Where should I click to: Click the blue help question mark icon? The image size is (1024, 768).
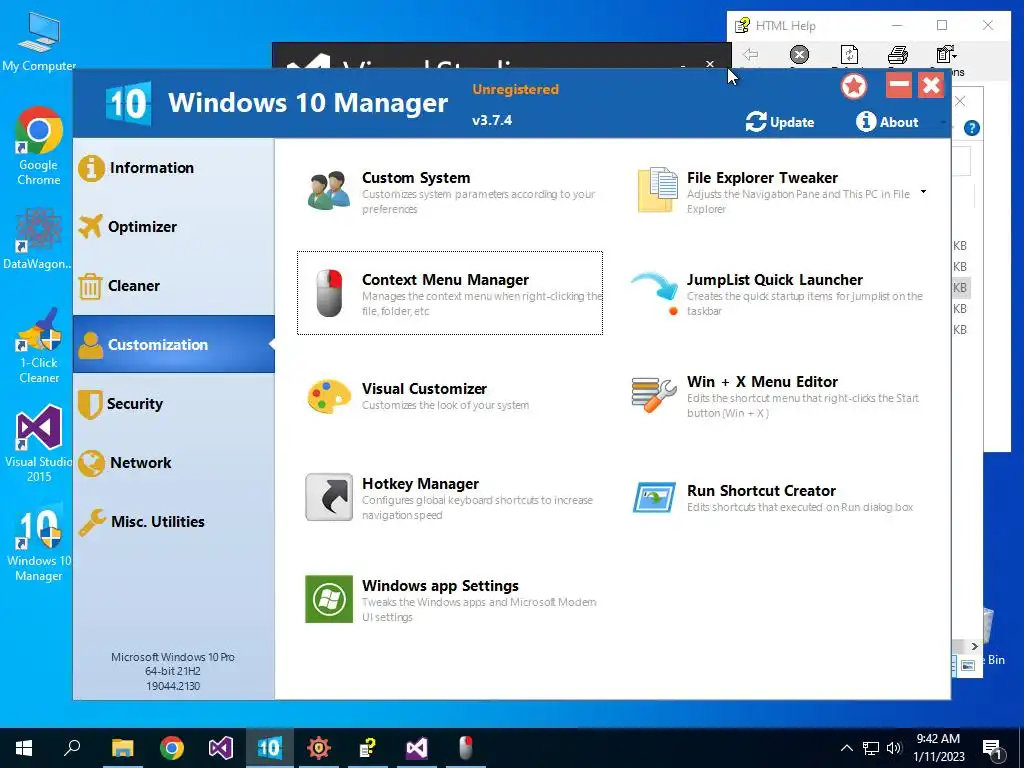point(972,128)
